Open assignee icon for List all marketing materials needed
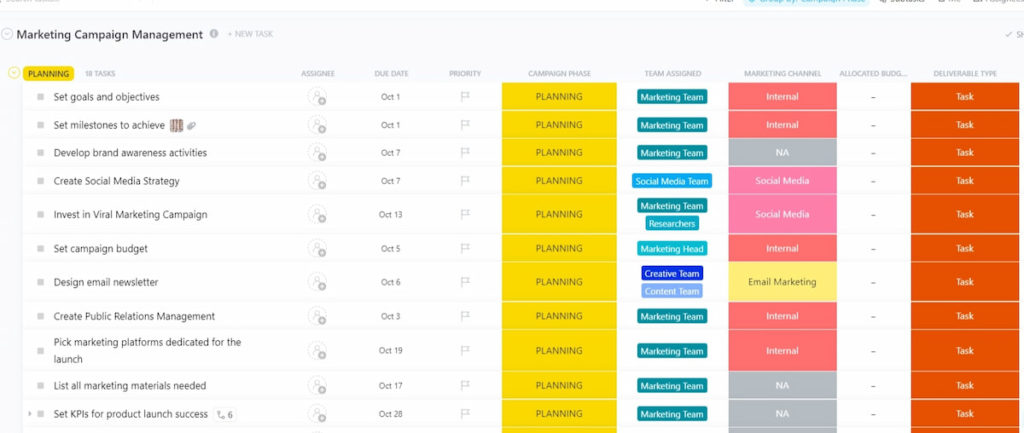Image resolution: width=1024 pixels, height=433 pixels. click(x=317, y=386)
